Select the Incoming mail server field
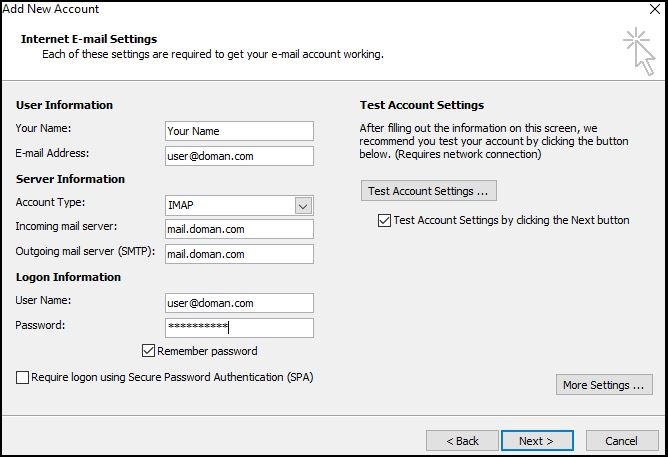Screen dimensions: 668x457 [239, 229]
